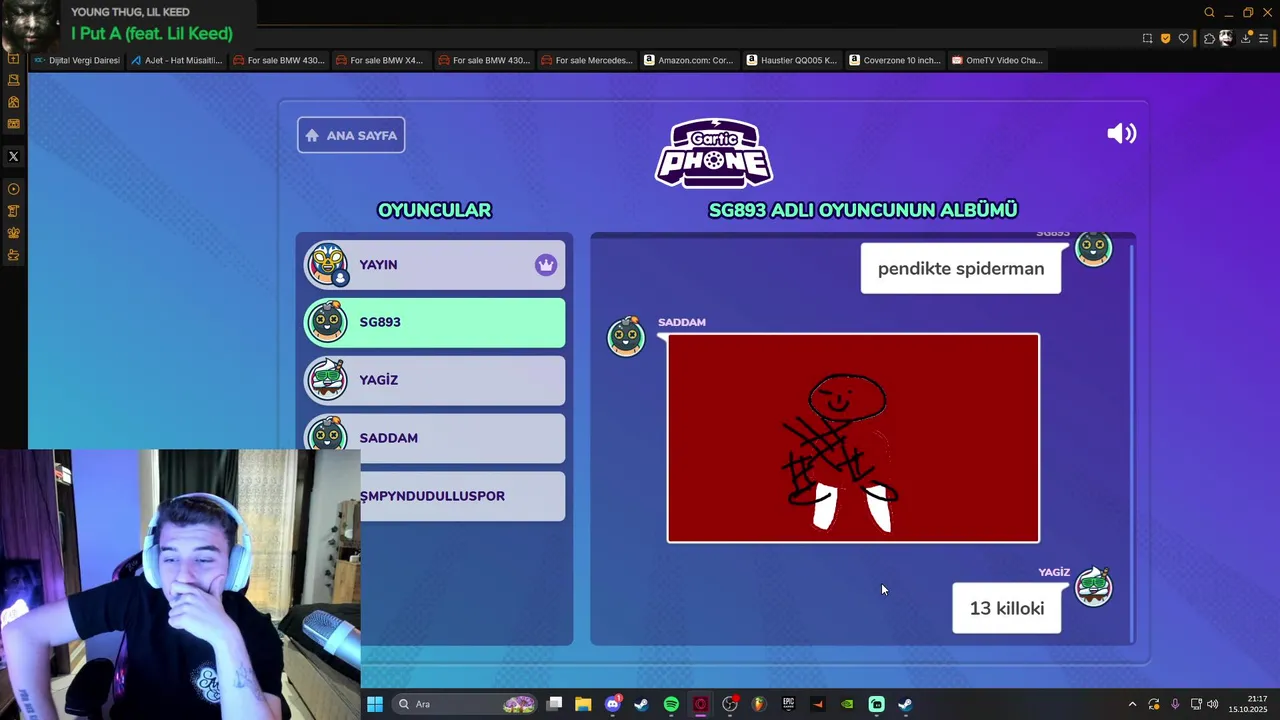Click YAYIN's masked wrestler avatar

click(327, 264)
